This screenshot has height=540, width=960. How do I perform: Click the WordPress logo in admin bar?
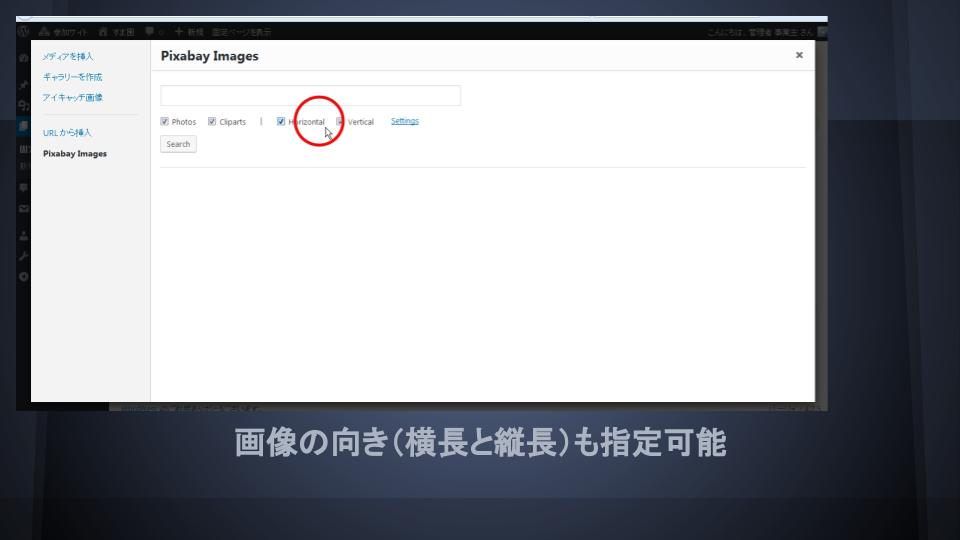click(24, 32)
